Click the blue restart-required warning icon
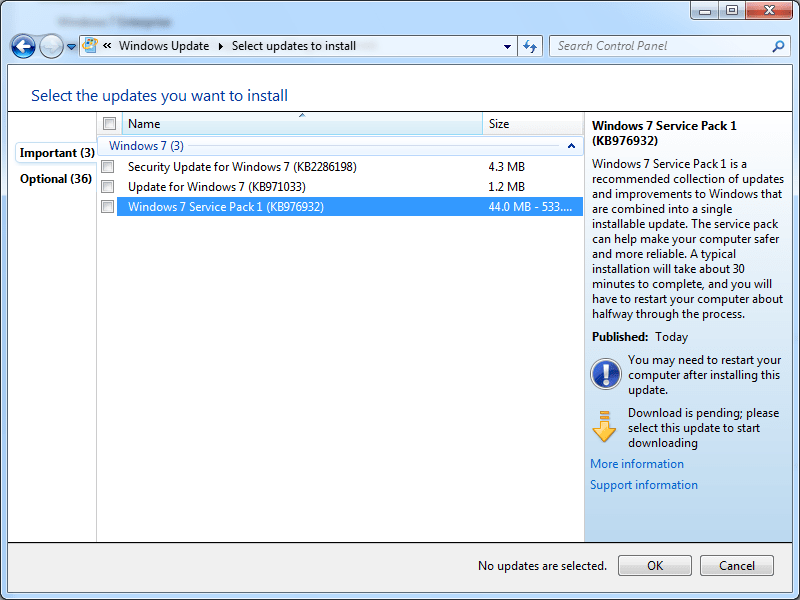800x600 pixels. (606, 375)
